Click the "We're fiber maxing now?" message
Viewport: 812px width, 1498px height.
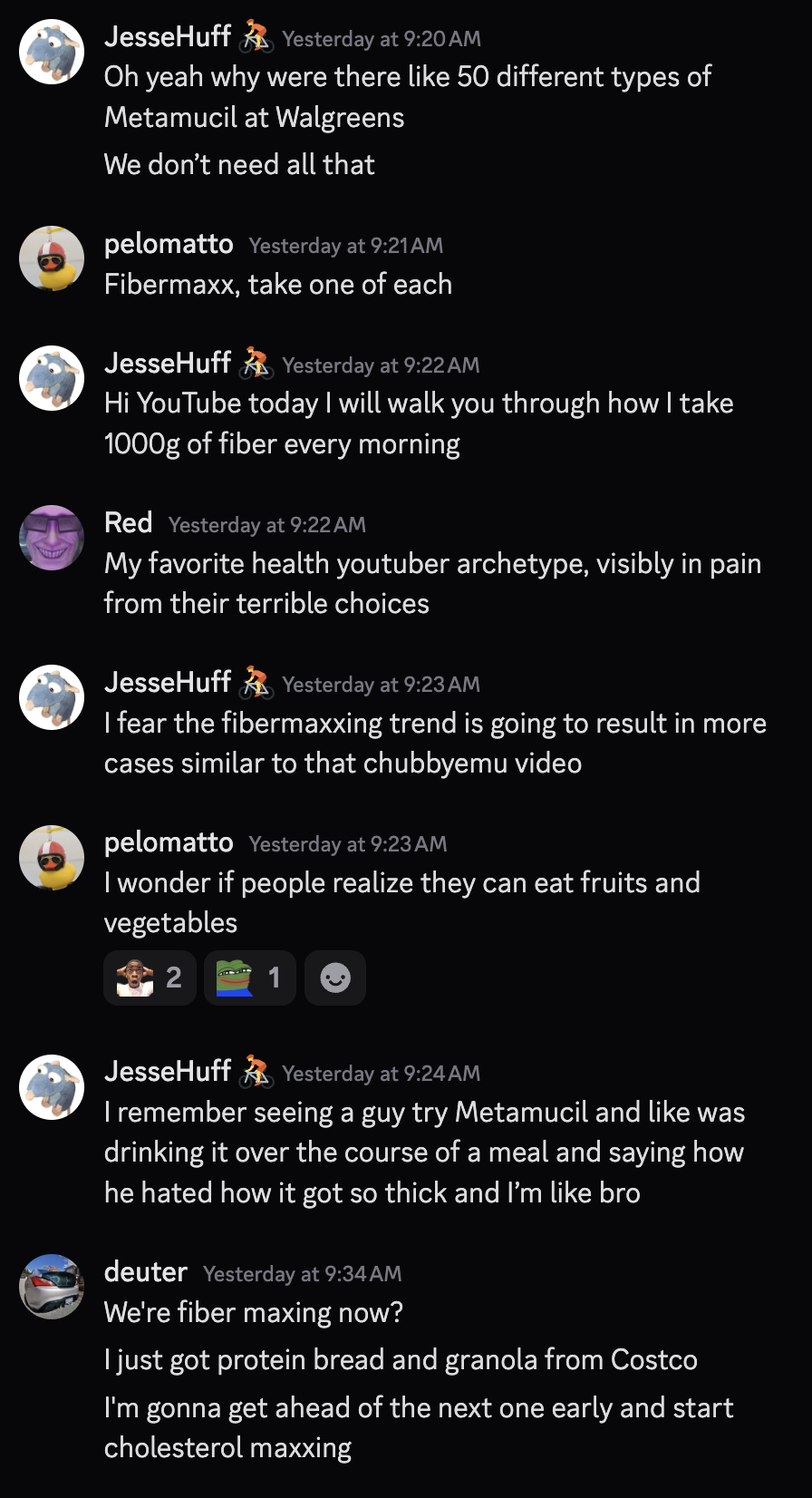pyautogui.click(x=254, y=1312)
